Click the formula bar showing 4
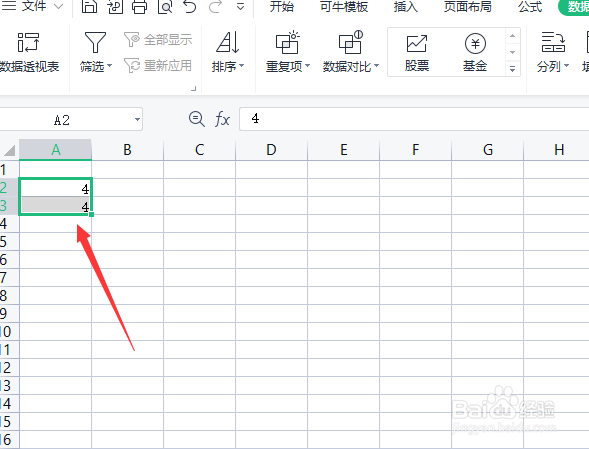Screen dimensions: 589x449 click(413, 119)
